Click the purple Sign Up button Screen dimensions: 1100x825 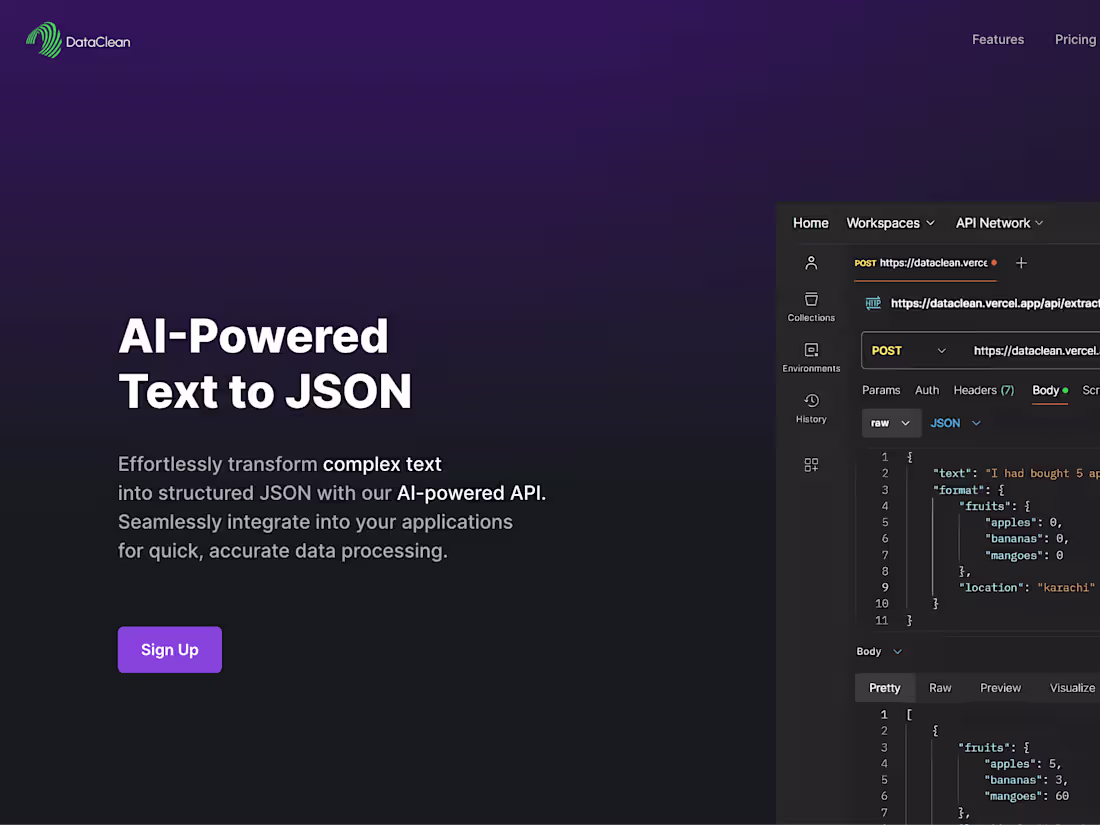[170, 650]
